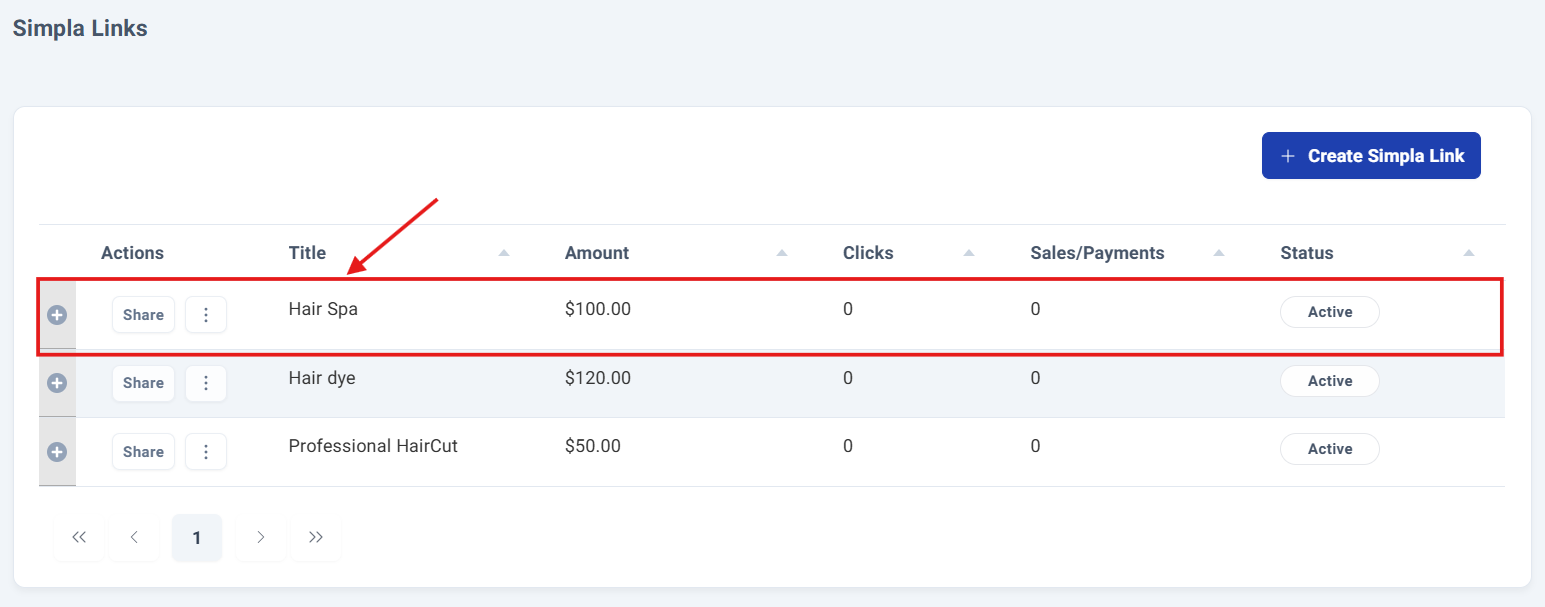Go to last page of results
Viewport: 1545px width, 607px height.
316,538
